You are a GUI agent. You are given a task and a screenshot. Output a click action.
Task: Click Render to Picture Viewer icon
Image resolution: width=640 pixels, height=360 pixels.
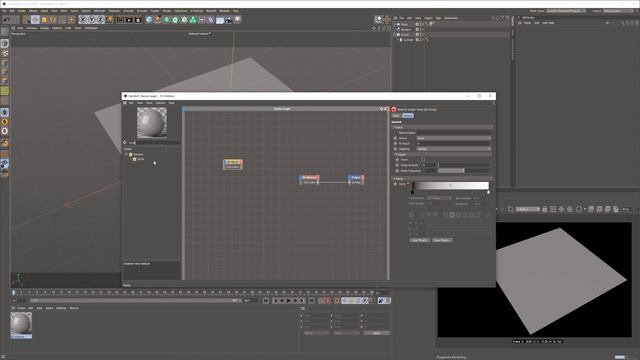coord(129,20)
